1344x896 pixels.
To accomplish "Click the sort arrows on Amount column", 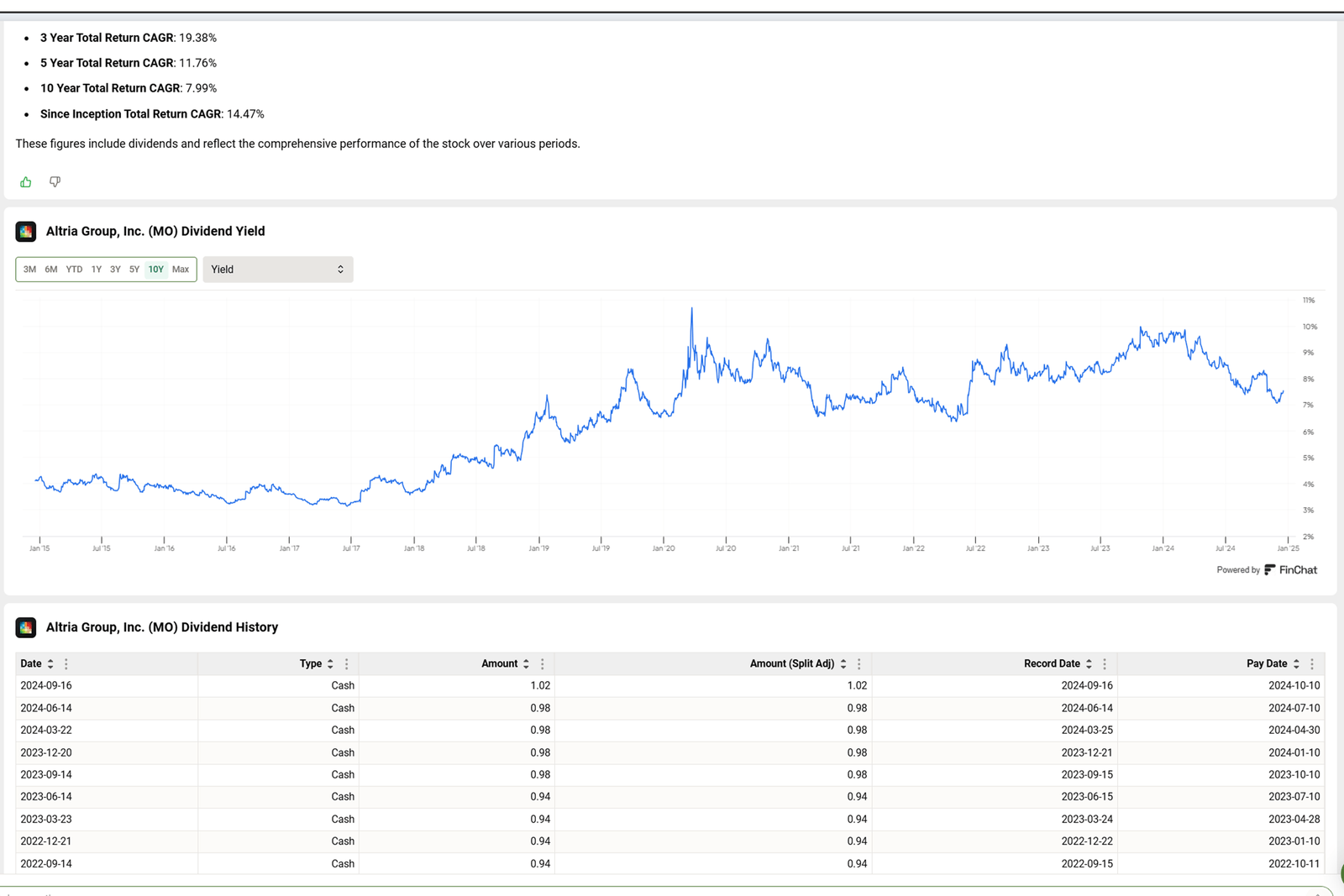I will click(527, 663).
